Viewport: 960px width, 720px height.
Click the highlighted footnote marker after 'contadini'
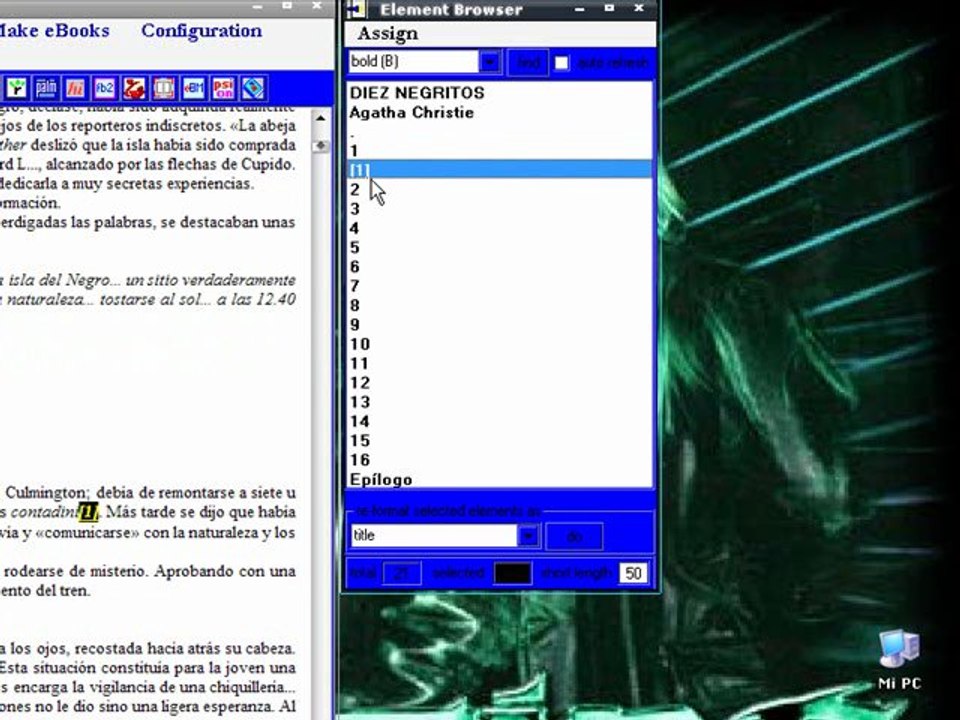tap(89, 511)
